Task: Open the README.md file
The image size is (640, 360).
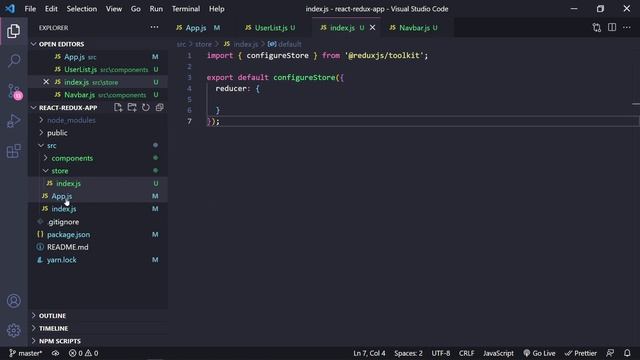Action: (x=98, y=247)
